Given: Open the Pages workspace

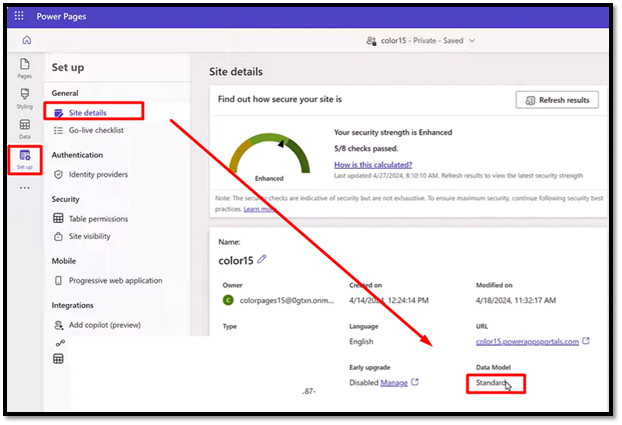Looking at the screenshot, I should tap(25, 68).
